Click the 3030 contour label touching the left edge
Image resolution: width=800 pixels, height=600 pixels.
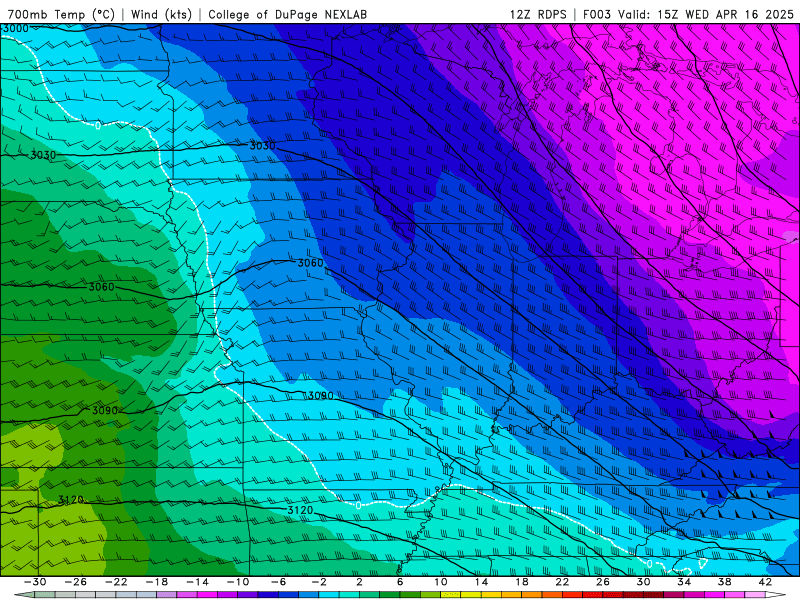tap(43, 155)
